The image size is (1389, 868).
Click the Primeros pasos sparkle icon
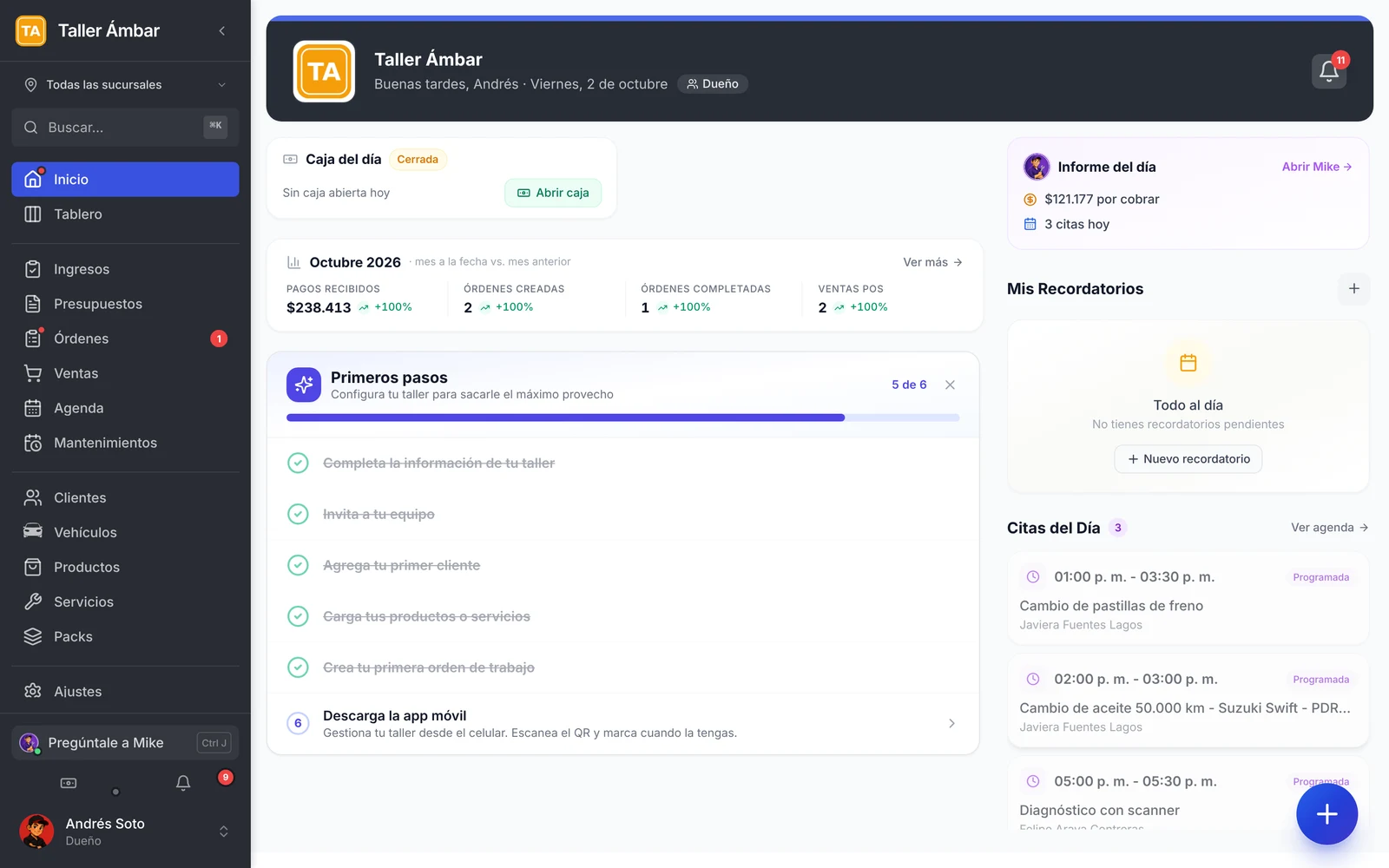(304, 385)
